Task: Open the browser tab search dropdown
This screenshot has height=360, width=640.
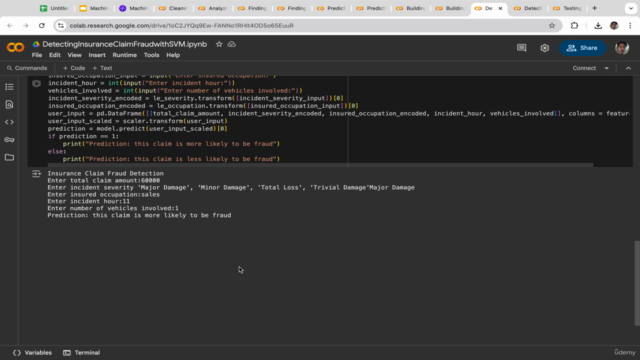Action: [631, 8]
